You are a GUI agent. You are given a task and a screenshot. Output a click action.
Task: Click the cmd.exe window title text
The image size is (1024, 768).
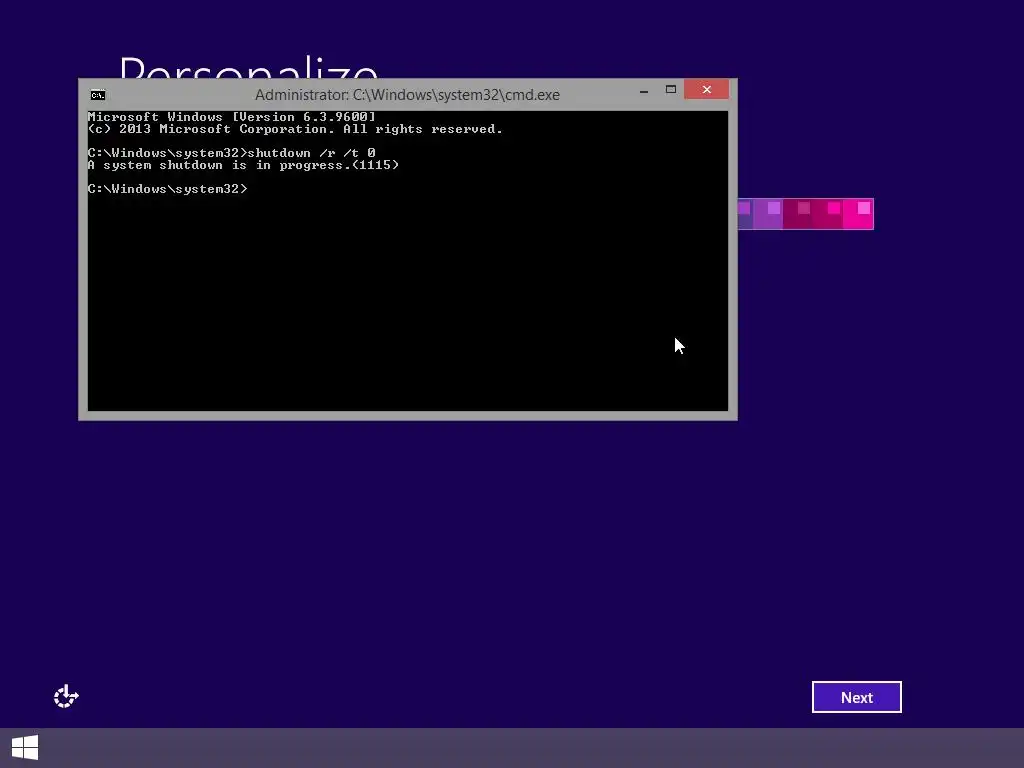(x=407, y=95)
